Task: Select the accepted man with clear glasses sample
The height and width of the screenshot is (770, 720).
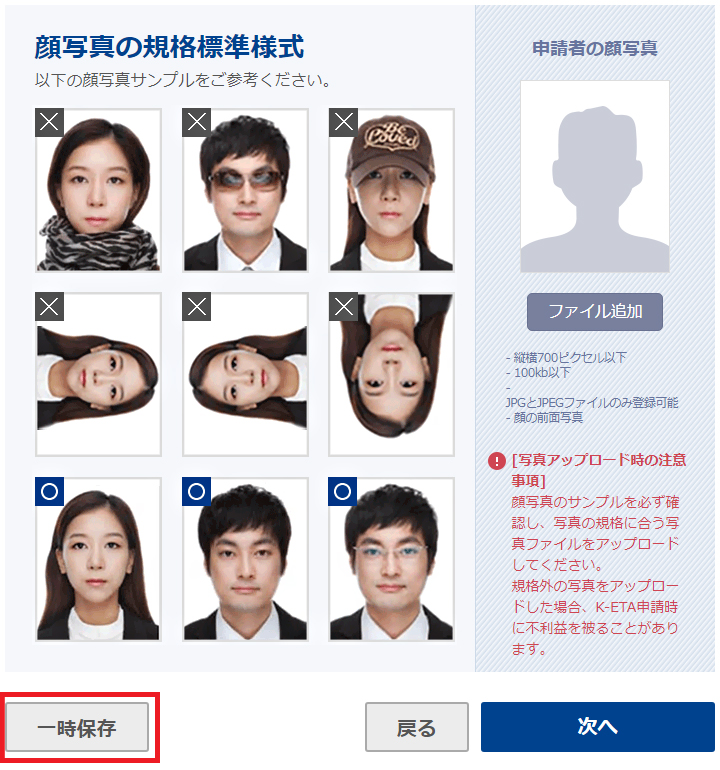Action: [391, 559]
